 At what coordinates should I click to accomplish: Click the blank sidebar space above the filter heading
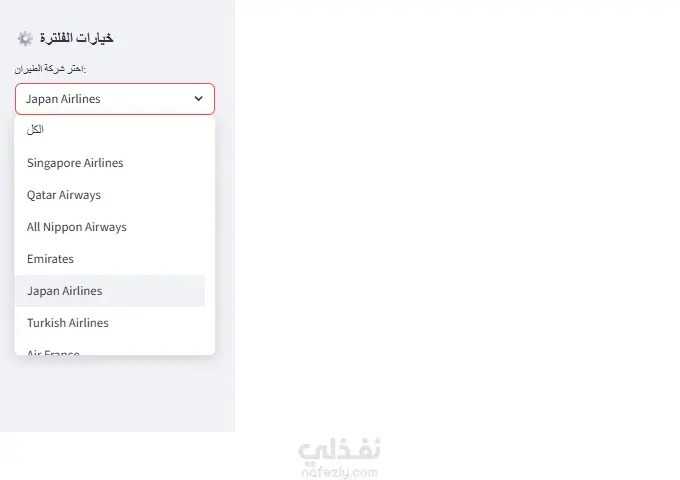(x=115, y=12)
